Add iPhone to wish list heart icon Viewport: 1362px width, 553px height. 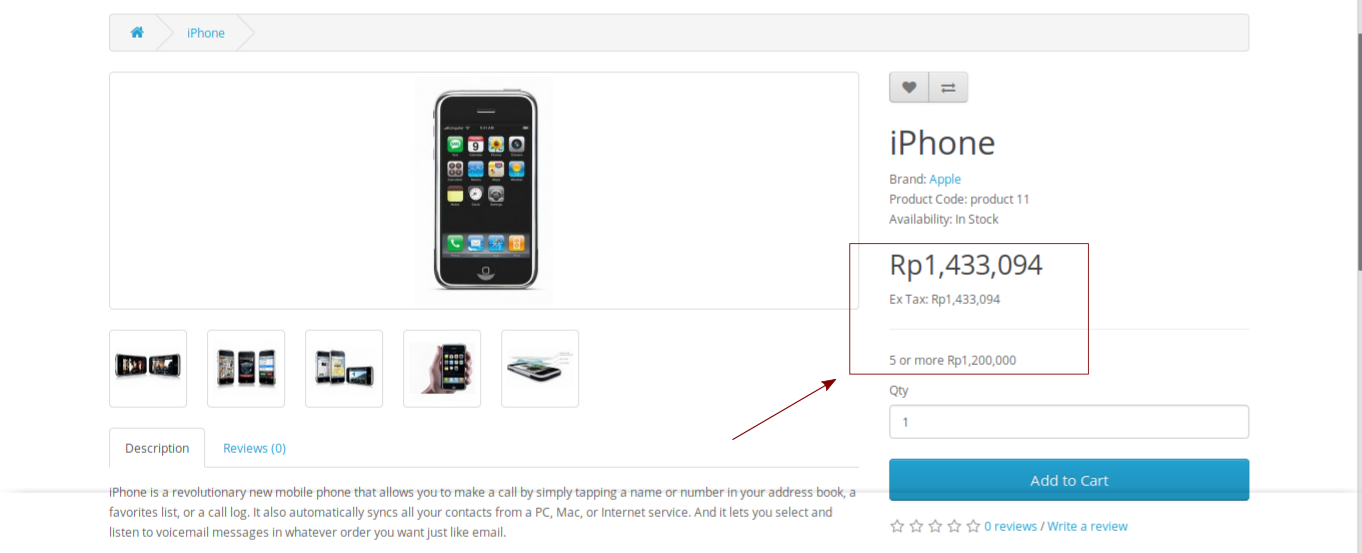pos(909,87)
